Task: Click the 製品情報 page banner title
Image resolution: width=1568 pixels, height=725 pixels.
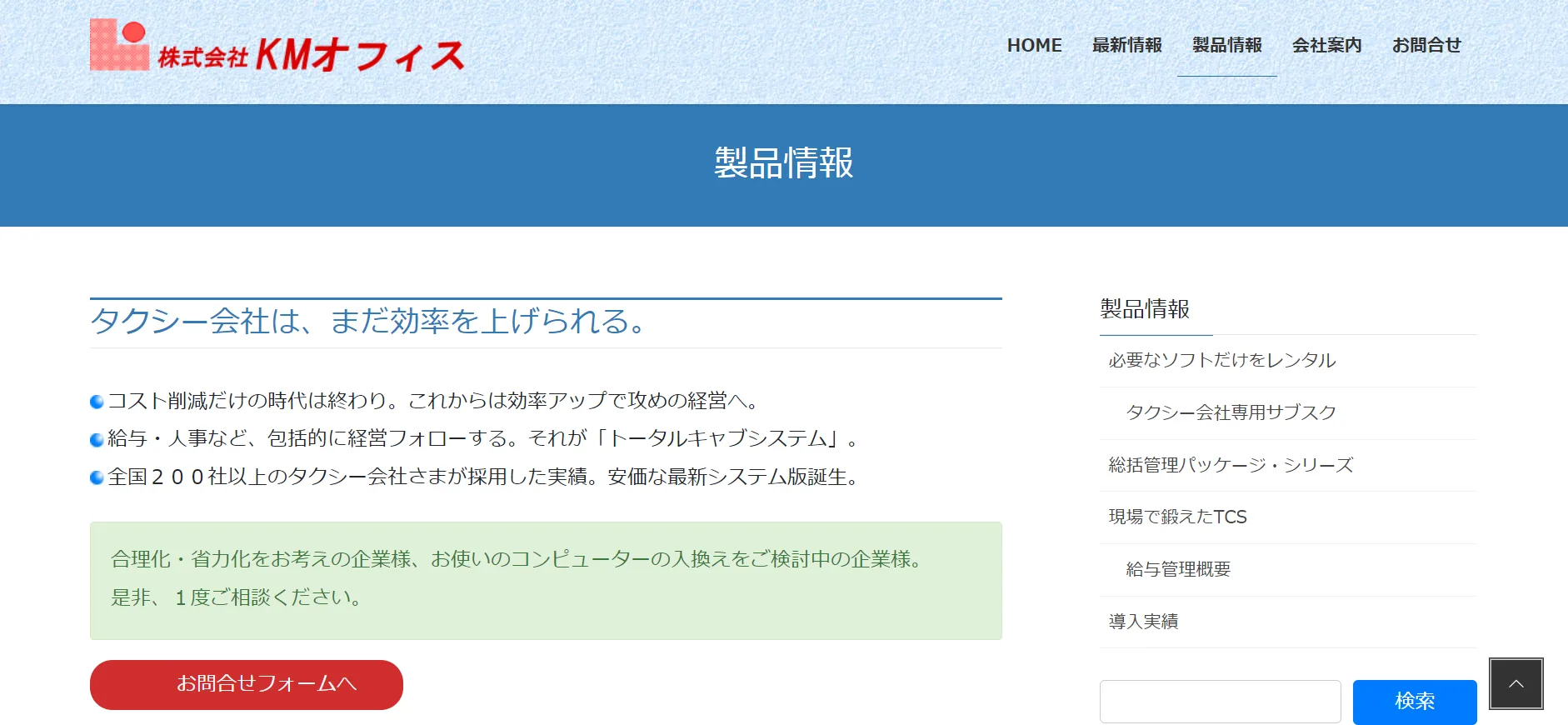Action: [x=783, y=162]
